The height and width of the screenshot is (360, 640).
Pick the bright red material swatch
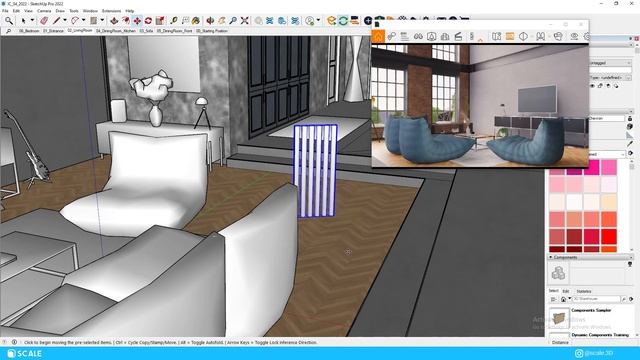pos(609,236)
